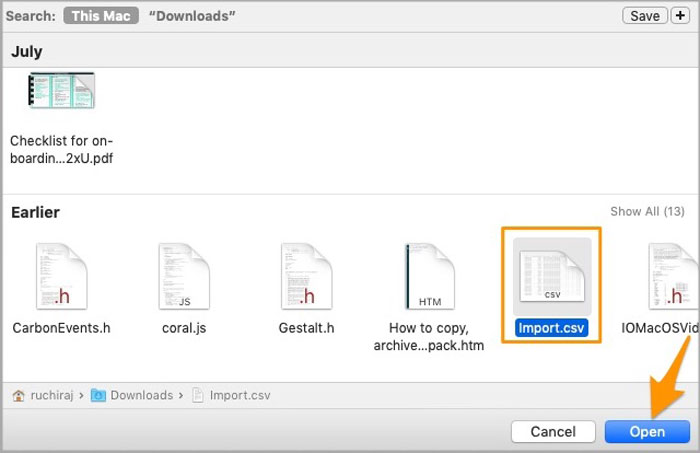Select the coral.js file icon
The image size is (700, 453).
click(183, 275)
